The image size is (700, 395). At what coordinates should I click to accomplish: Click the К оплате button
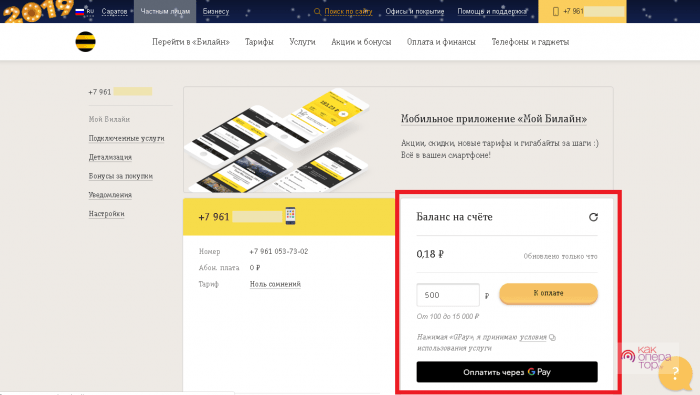548,293
